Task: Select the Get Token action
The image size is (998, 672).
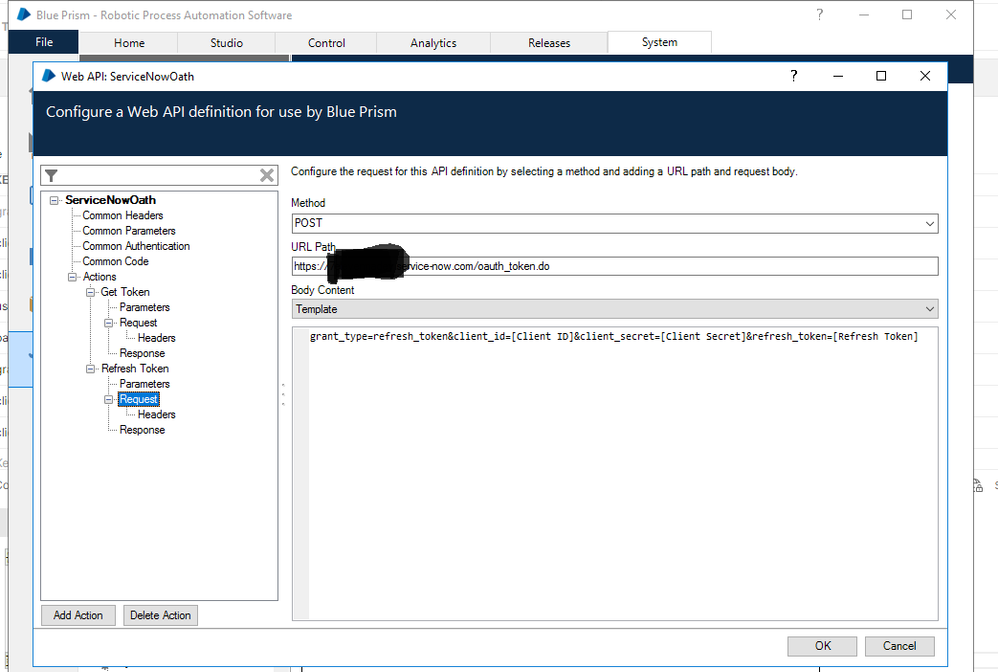Action: click(x=125, y=292)
